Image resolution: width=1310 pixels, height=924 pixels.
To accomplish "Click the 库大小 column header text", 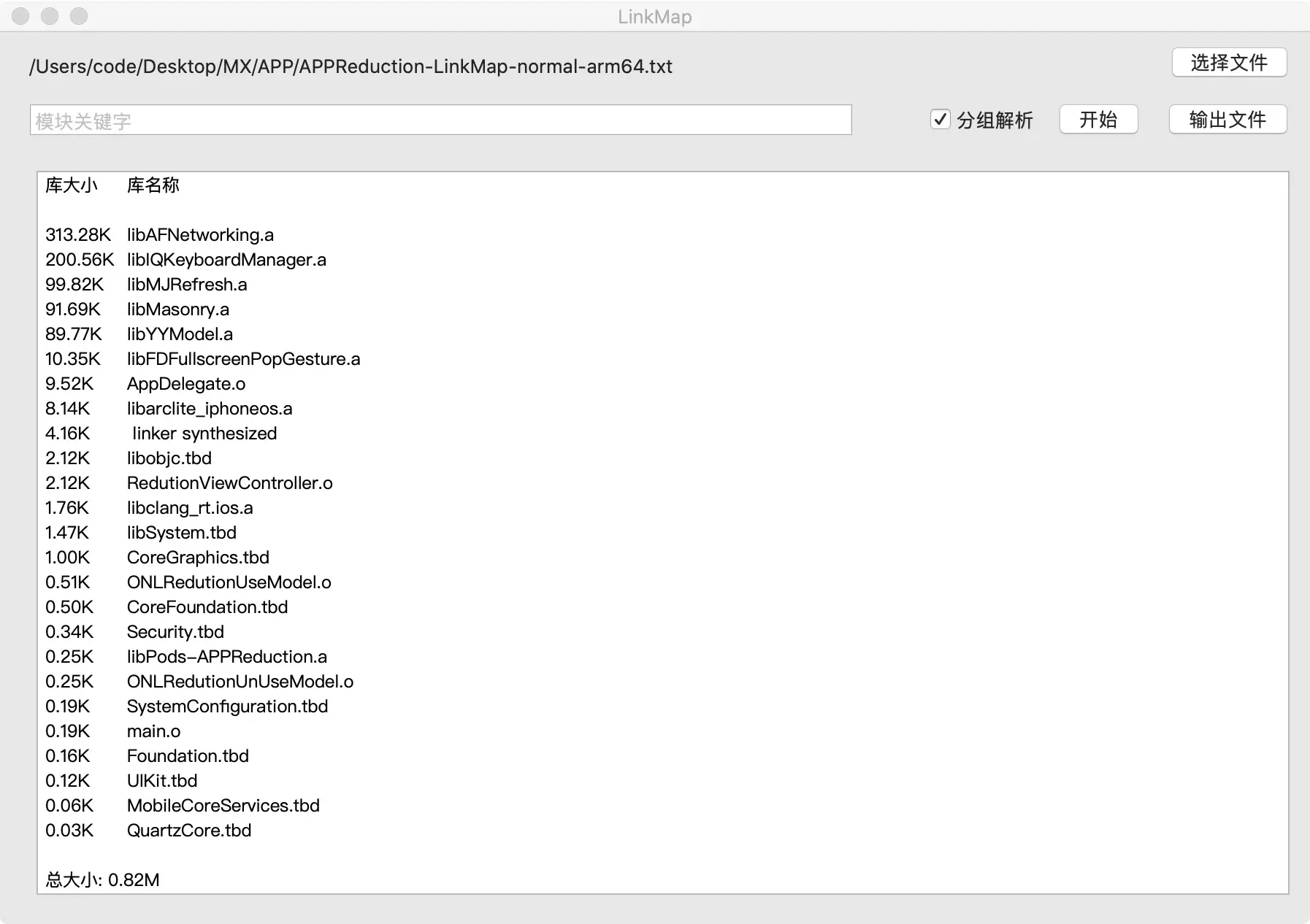I will pos(72,185).
